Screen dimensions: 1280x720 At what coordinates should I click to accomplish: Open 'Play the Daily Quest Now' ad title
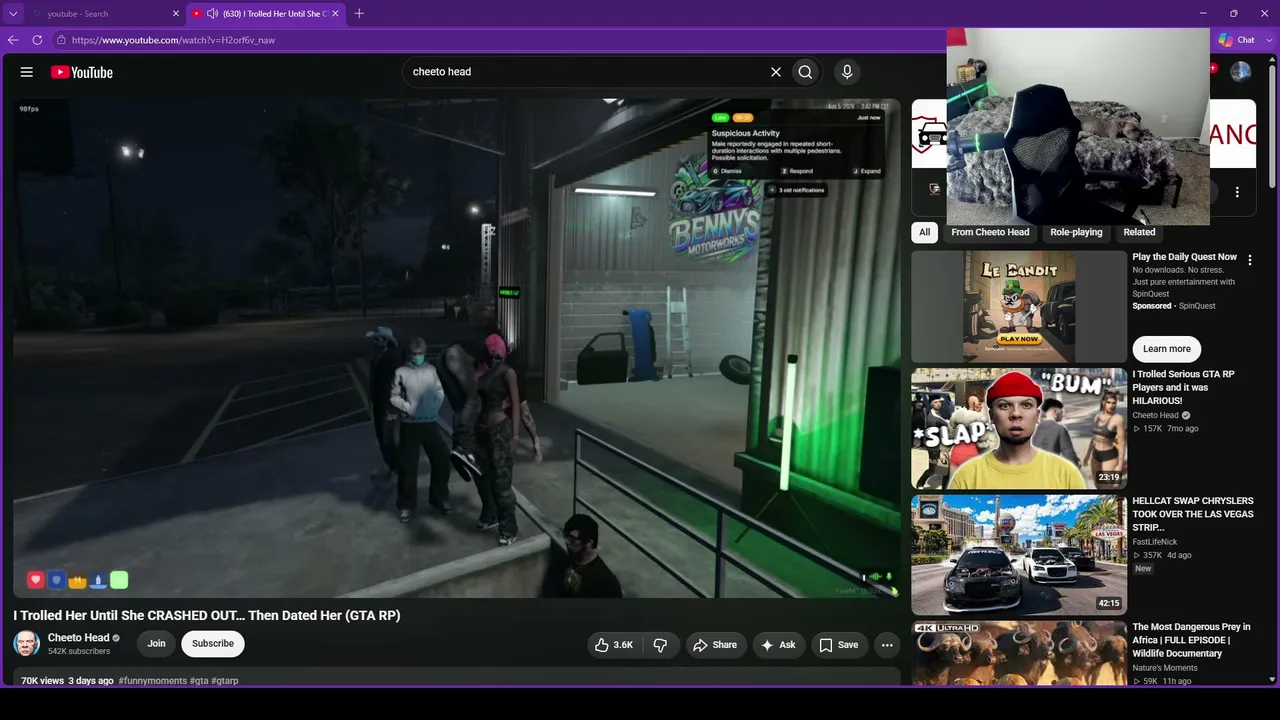click(1185, 257)
